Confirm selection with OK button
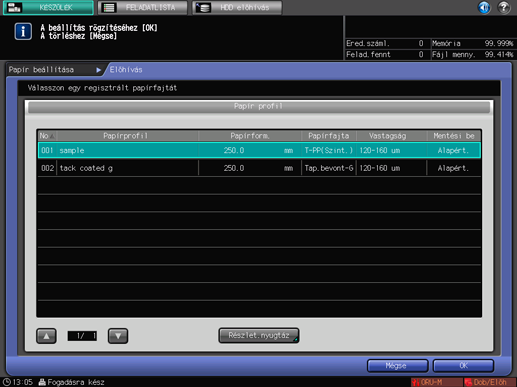This screenshot has height=387, width=517. coord(463,366)
